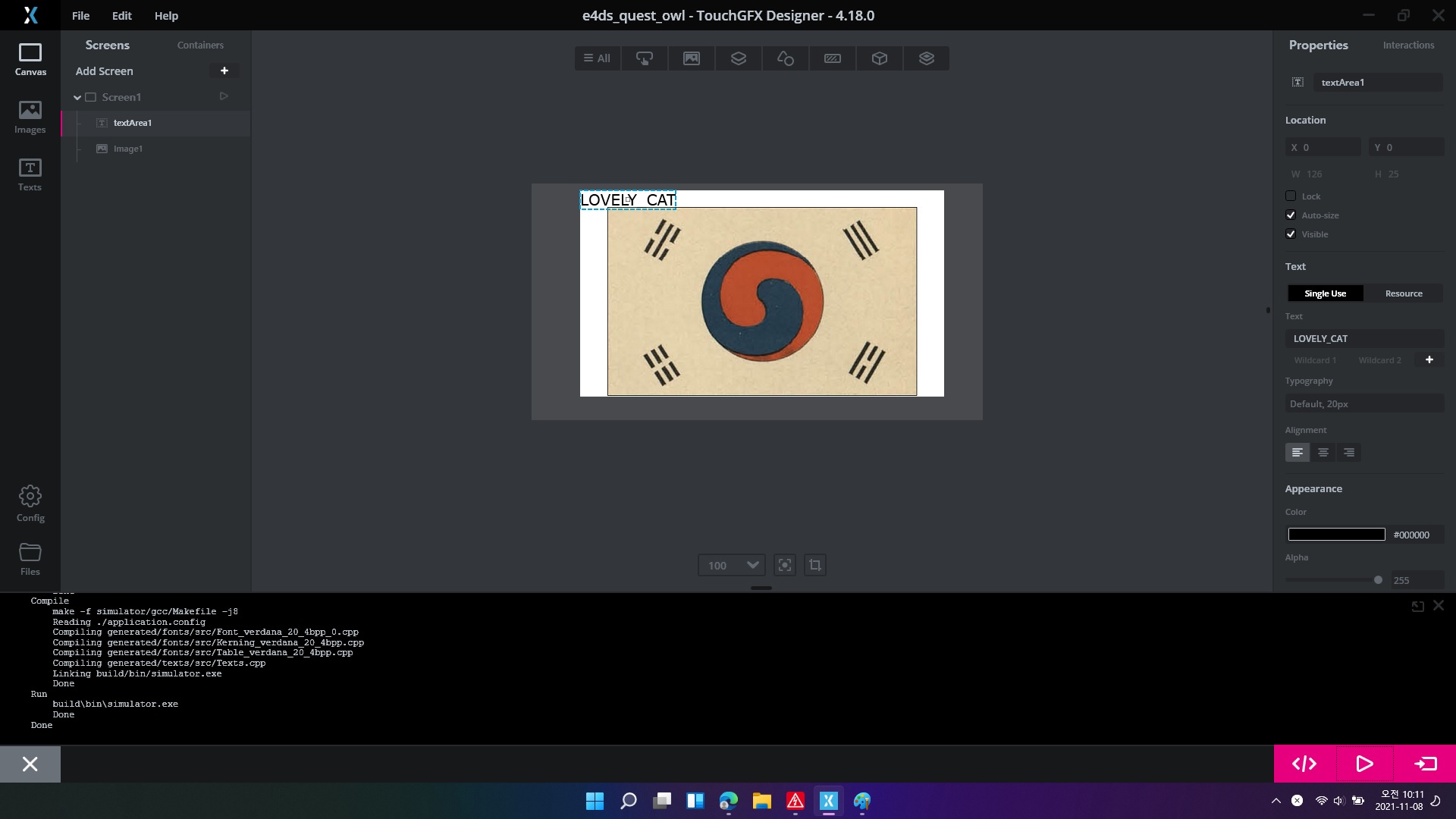Viewport: 1456px width, 819px height.
Task: Close the compile log panel
Action: click(1439, 606)
